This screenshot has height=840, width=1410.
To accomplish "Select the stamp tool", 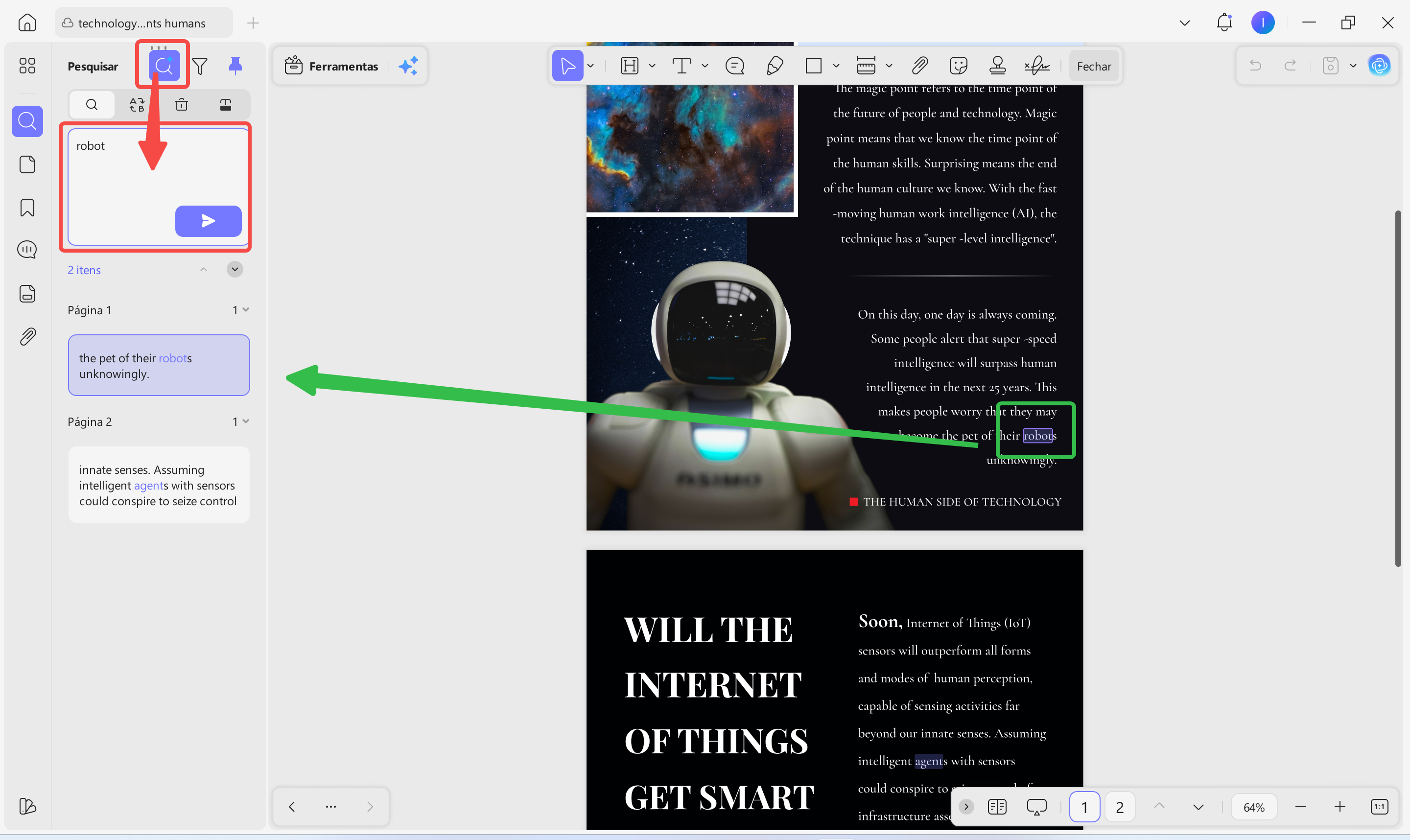I will 997,66.
